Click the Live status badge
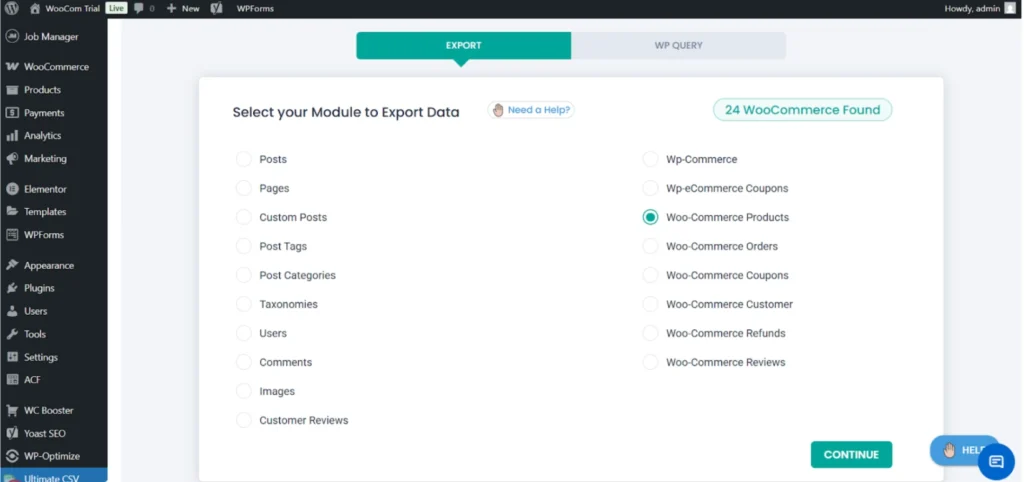 coord(116,8)
